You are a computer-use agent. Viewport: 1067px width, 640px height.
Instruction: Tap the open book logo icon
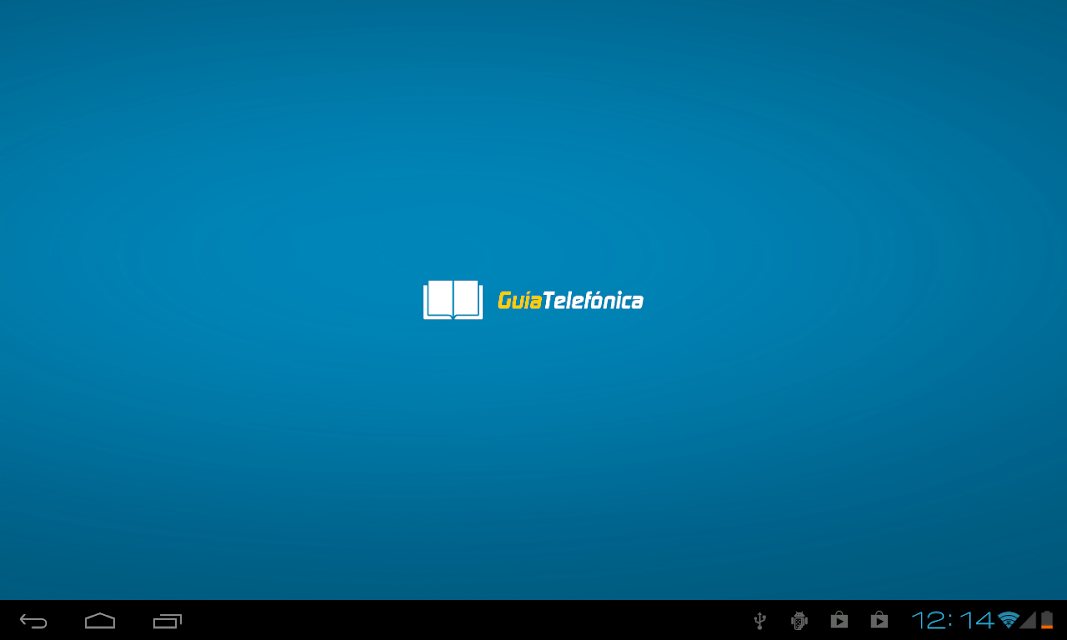453,300
